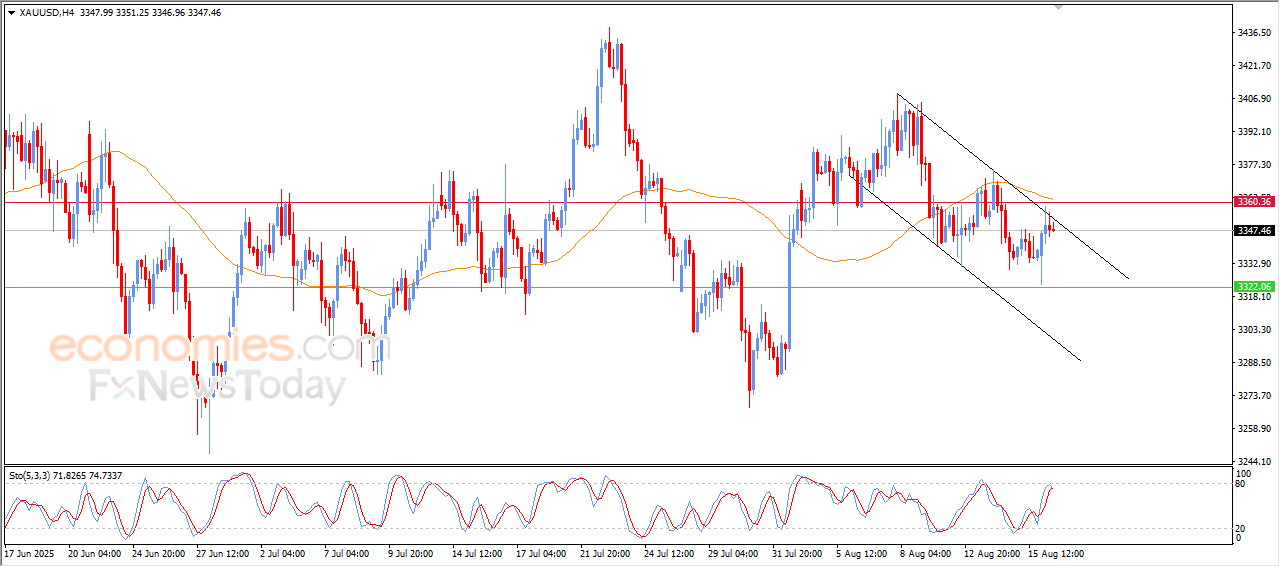The width and height of the screenshot is (1280, 567).
Task: Click the 3258.90 price axis value
Action: click(1254, 429)
